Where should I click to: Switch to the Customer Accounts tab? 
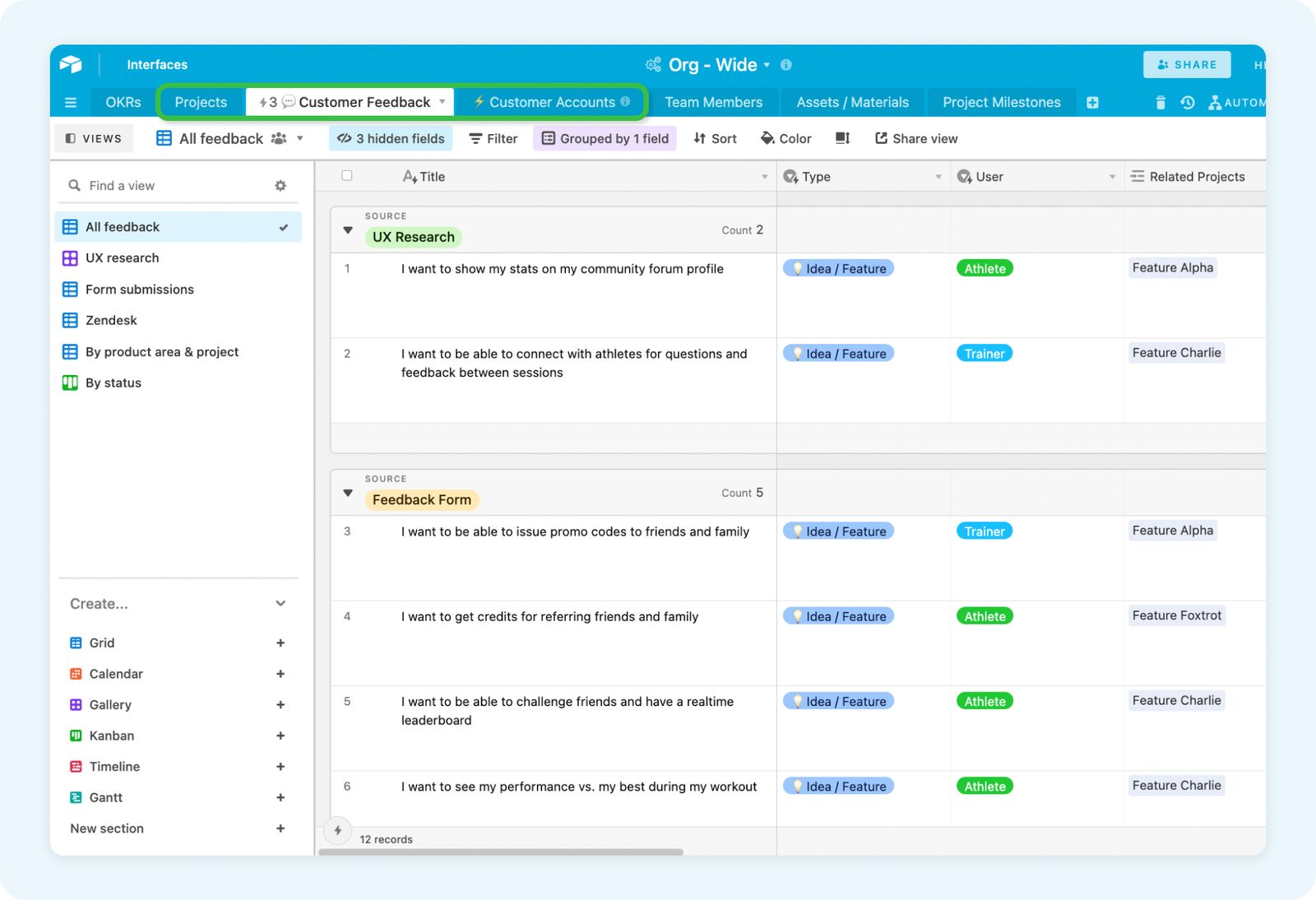click(x=552, y=102)
